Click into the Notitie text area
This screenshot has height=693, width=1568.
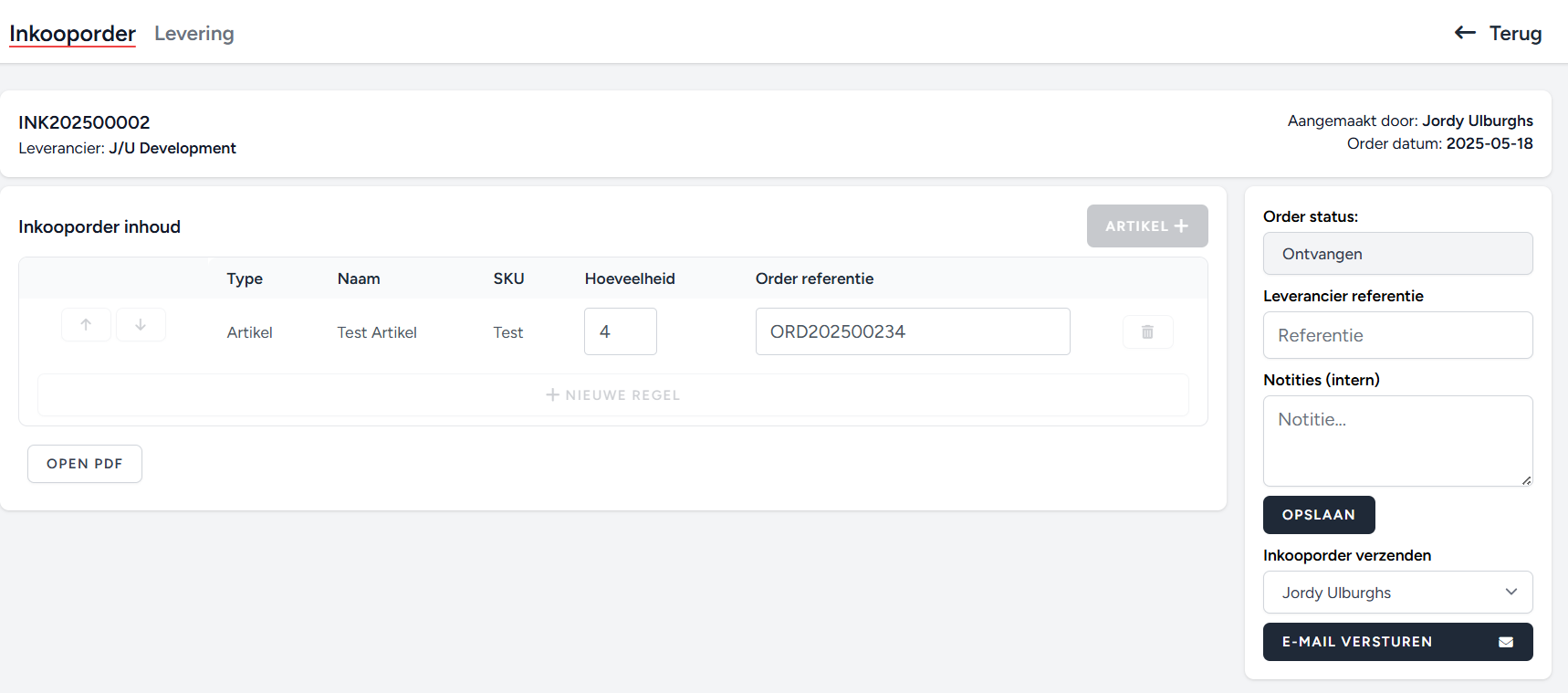coord(1397,440)
